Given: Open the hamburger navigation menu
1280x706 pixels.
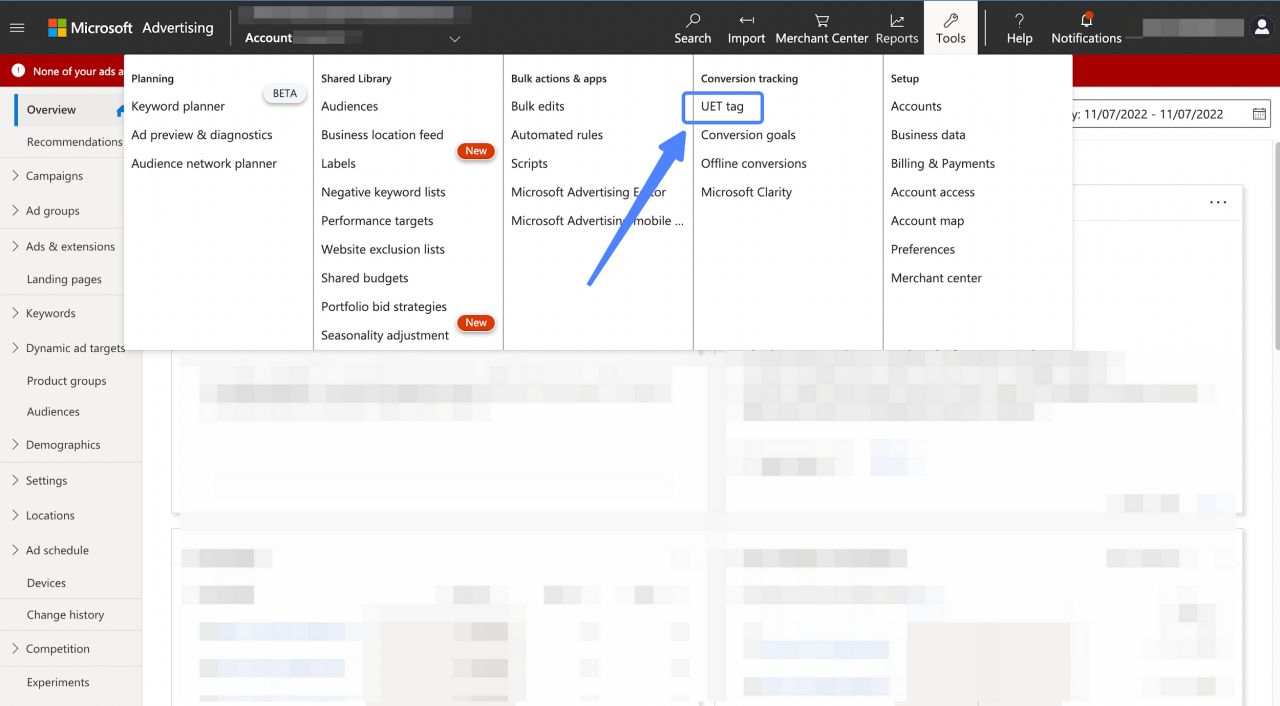Looking at the screenshot, I should click(16, 28).
